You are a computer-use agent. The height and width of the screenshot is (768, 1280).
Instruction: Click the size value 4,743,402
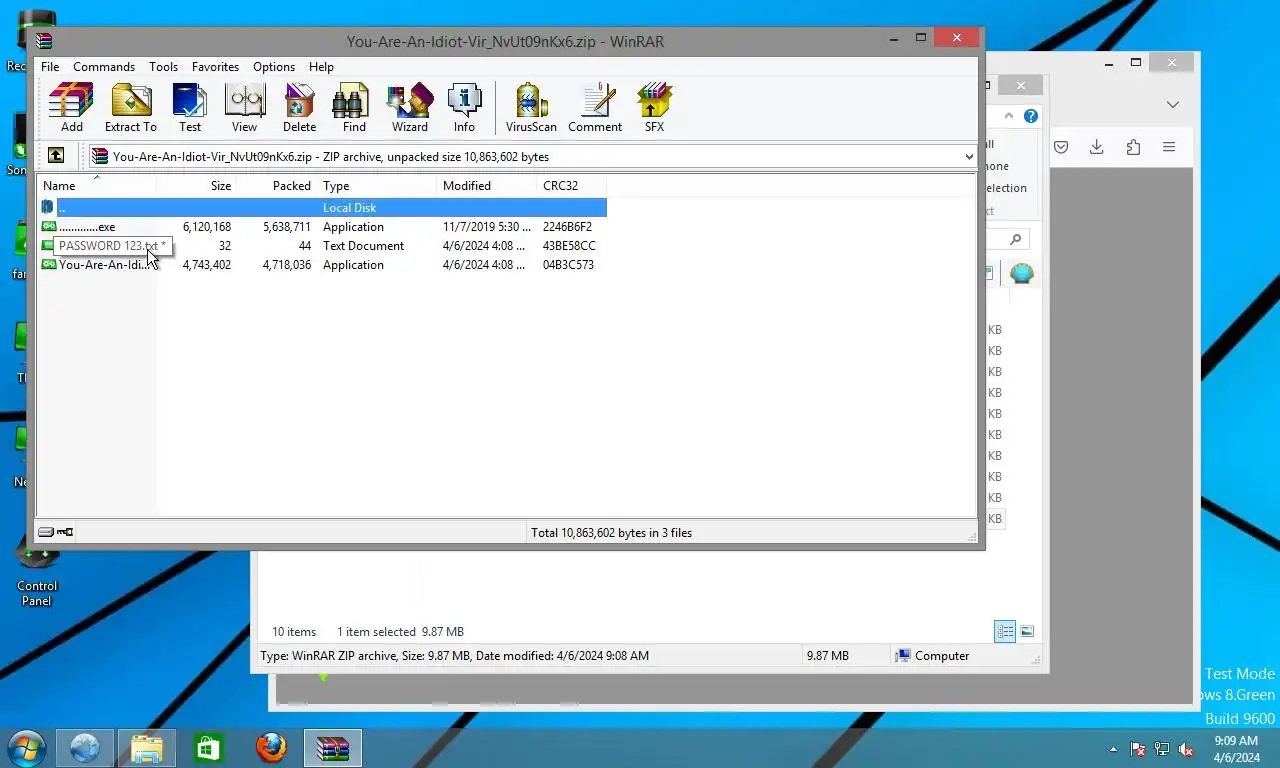pos(206,265)
